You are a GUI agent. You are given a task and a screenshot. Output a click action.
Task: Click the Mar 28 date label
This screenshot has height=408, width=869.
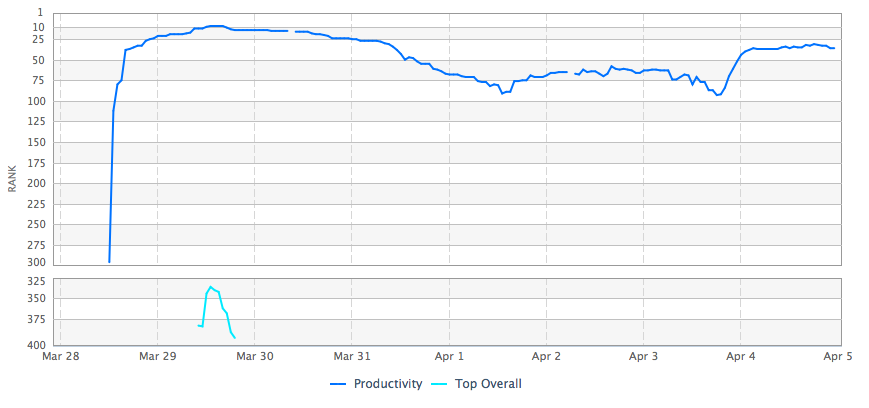pyautogui.click(x=60, y=356)
